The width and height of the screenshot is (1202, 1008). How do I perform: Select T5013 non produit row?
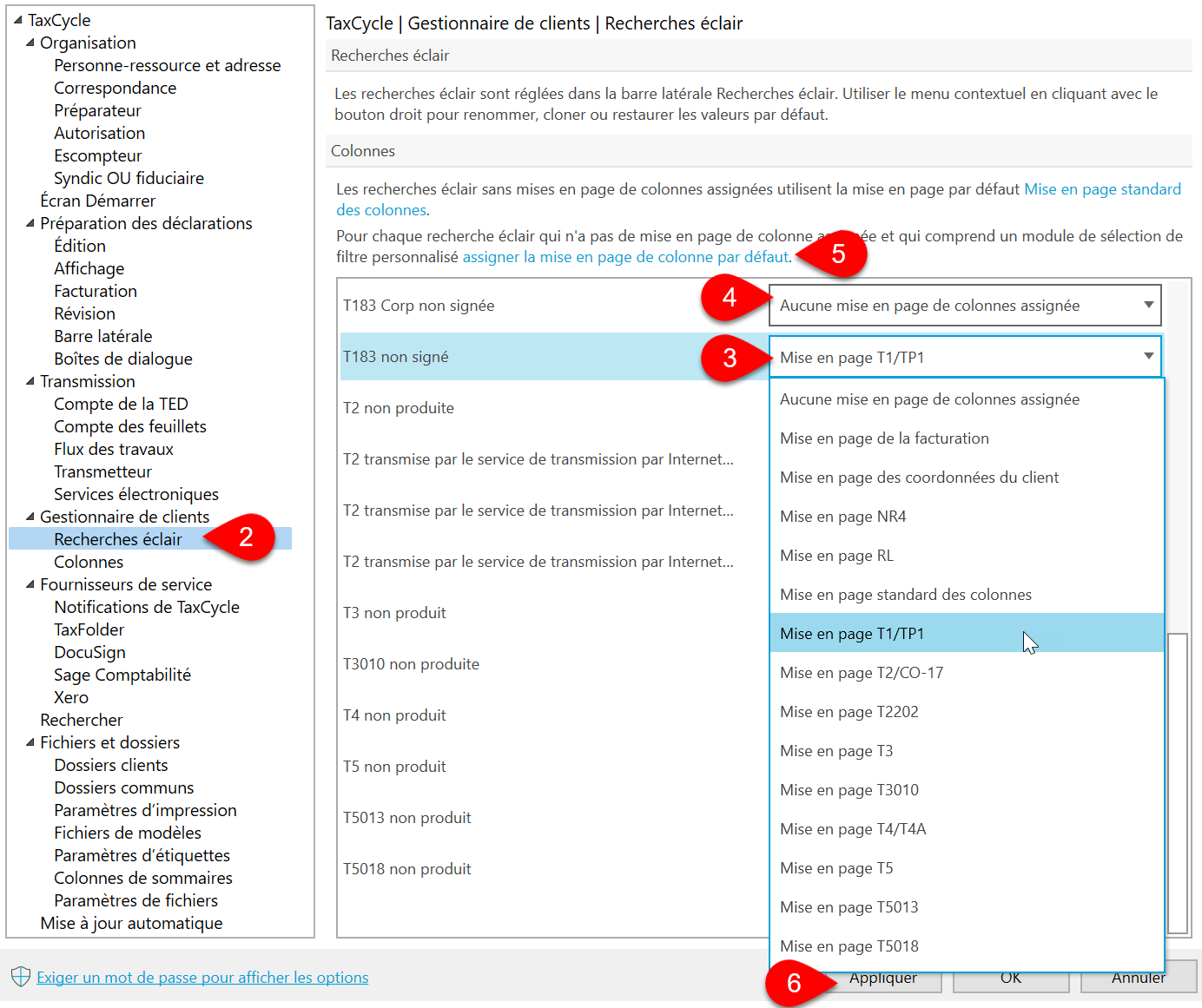[552, 817]
